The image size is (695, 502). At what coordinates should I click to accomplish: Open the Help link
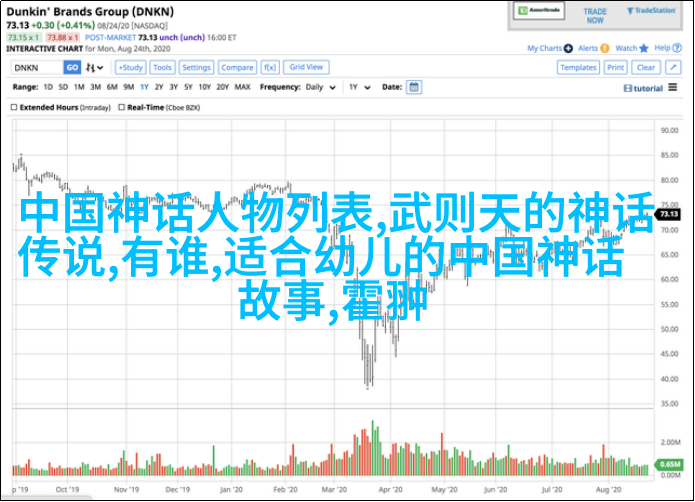[662, 48]
